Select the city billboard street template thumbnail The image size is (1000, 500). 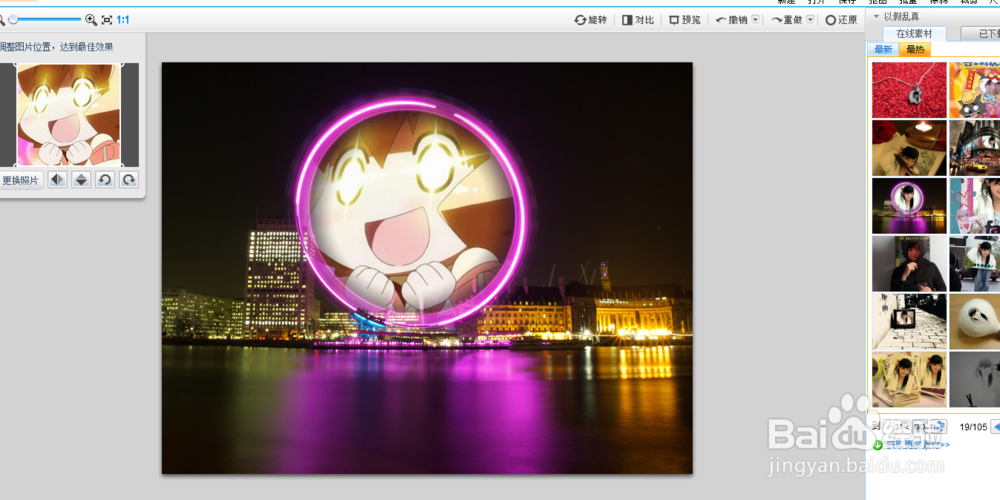(x=974, y=148)
